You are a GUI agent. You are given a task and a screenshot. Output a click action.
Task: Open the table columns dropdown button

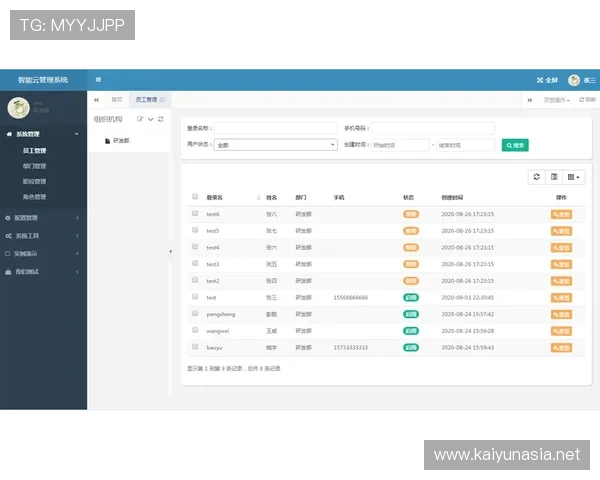click(573, 177)
